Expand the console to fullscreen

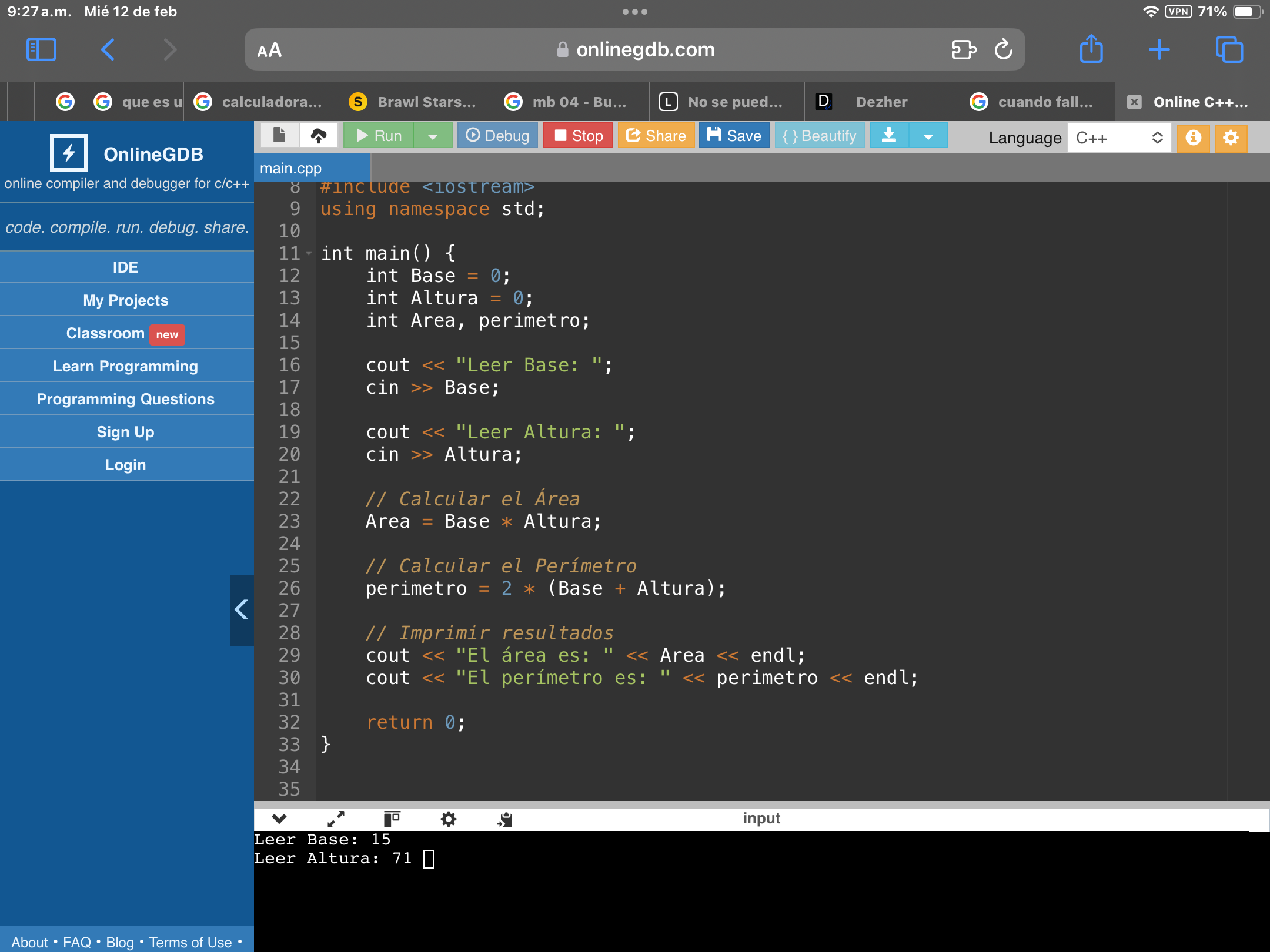(336, 819)
